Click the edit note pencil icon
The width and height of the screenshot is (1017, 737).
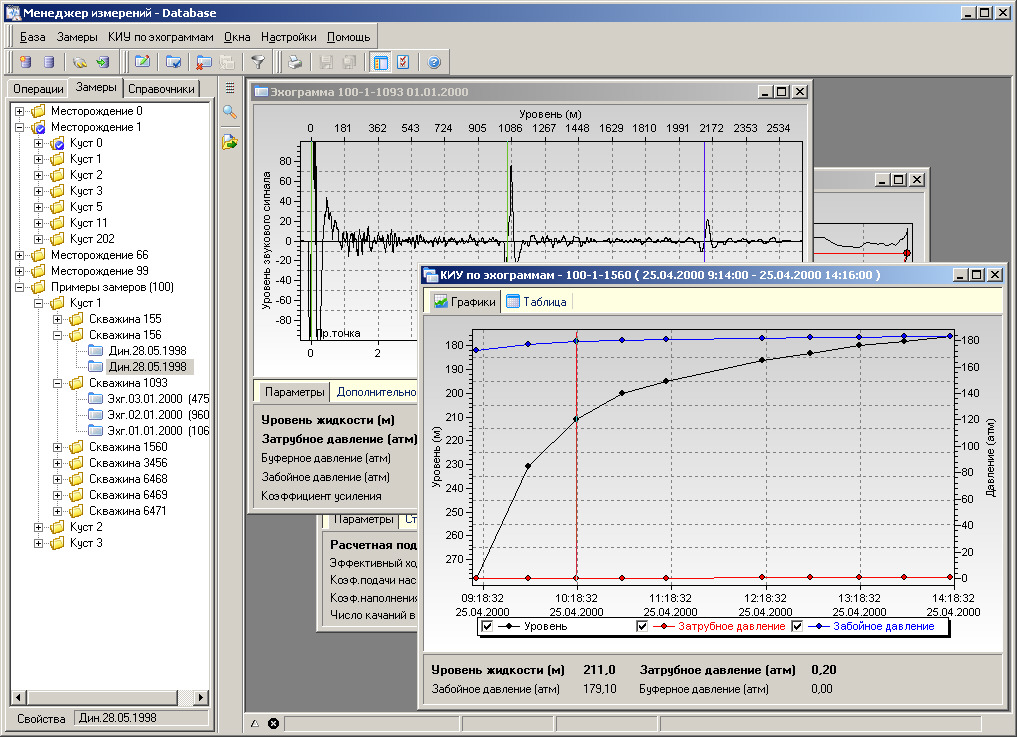[x=143, y=62]
